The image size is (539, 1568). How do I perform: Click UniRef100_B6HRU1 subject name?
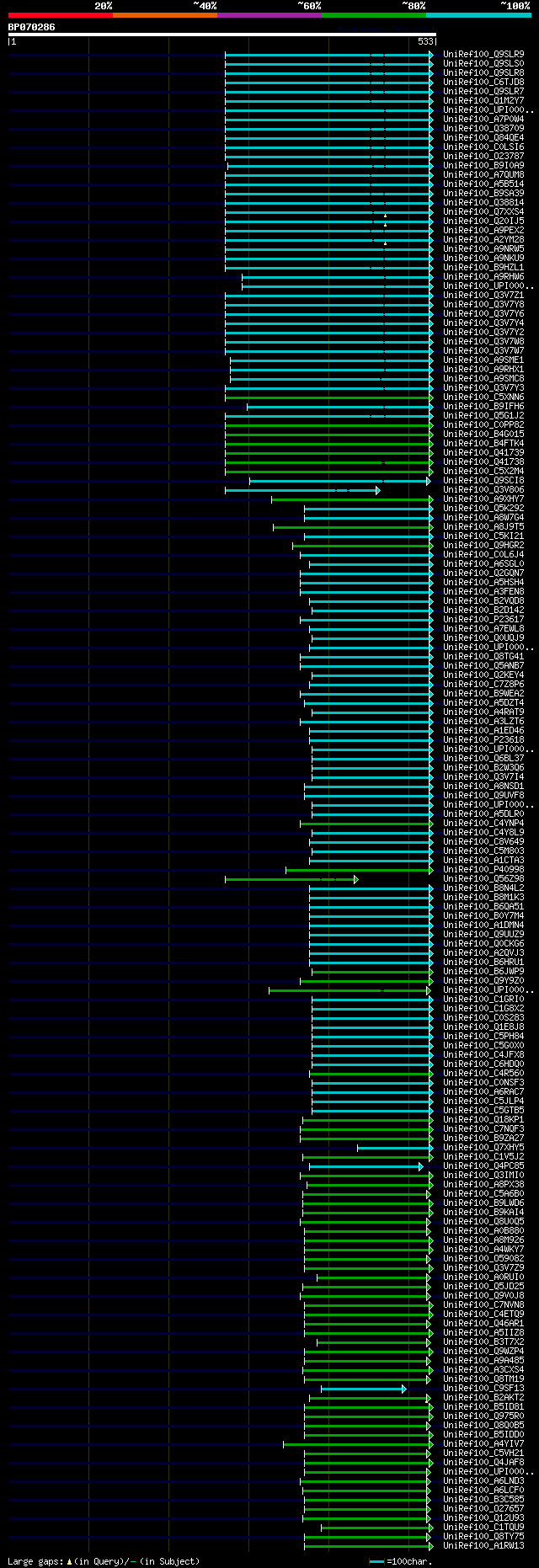(483, 963)
